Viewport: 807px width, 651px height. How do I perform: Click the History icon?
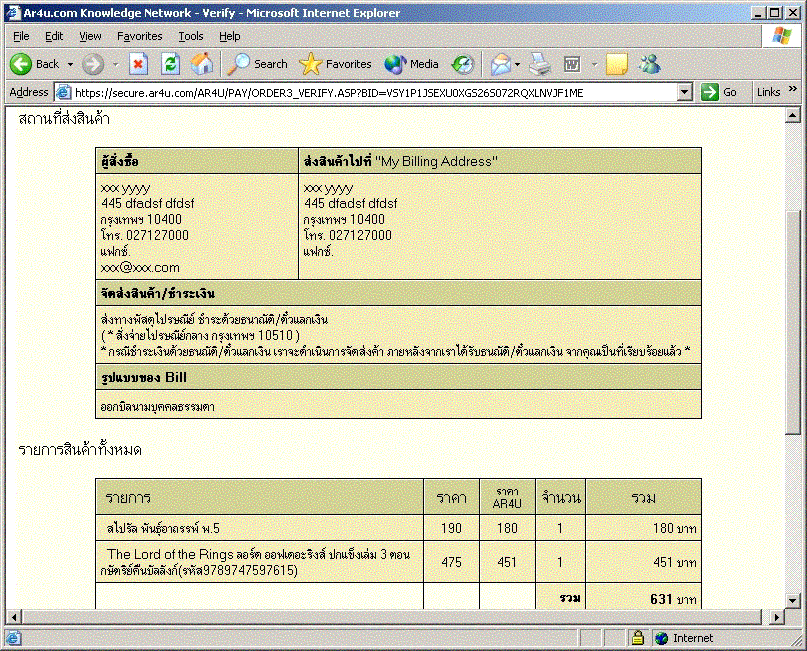point(462,64)
